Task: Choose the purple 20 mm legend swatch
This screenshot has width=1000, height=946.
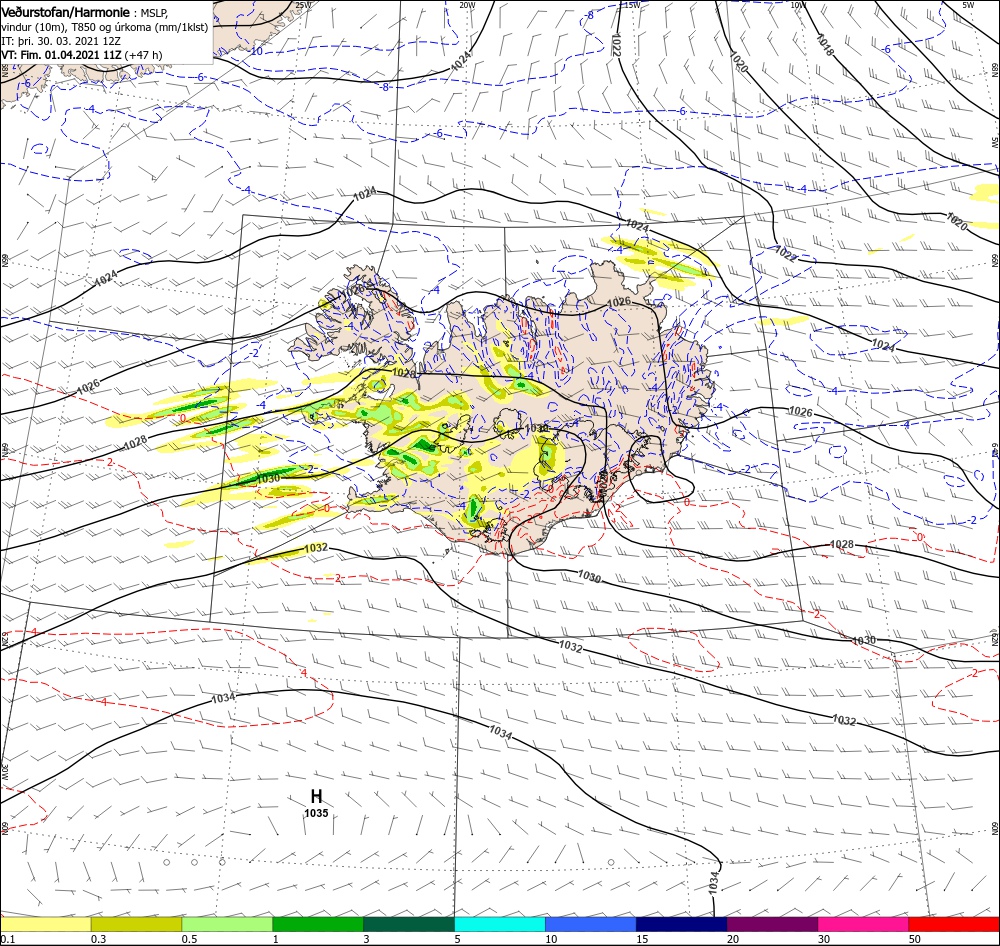Action: click(x=772, y=924)
